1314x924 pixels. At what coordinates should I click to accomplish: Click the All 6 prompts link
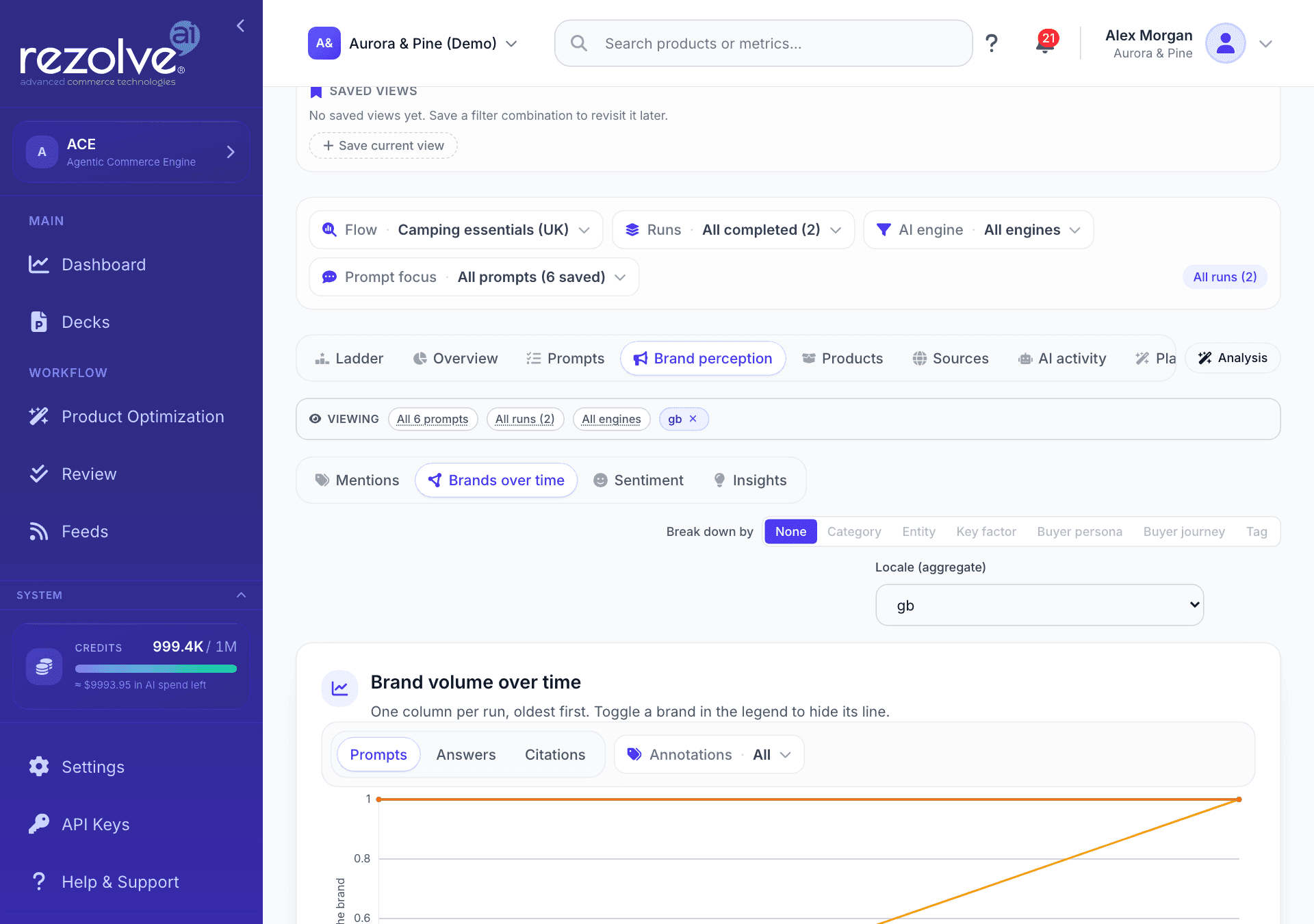tap(433, 419)
